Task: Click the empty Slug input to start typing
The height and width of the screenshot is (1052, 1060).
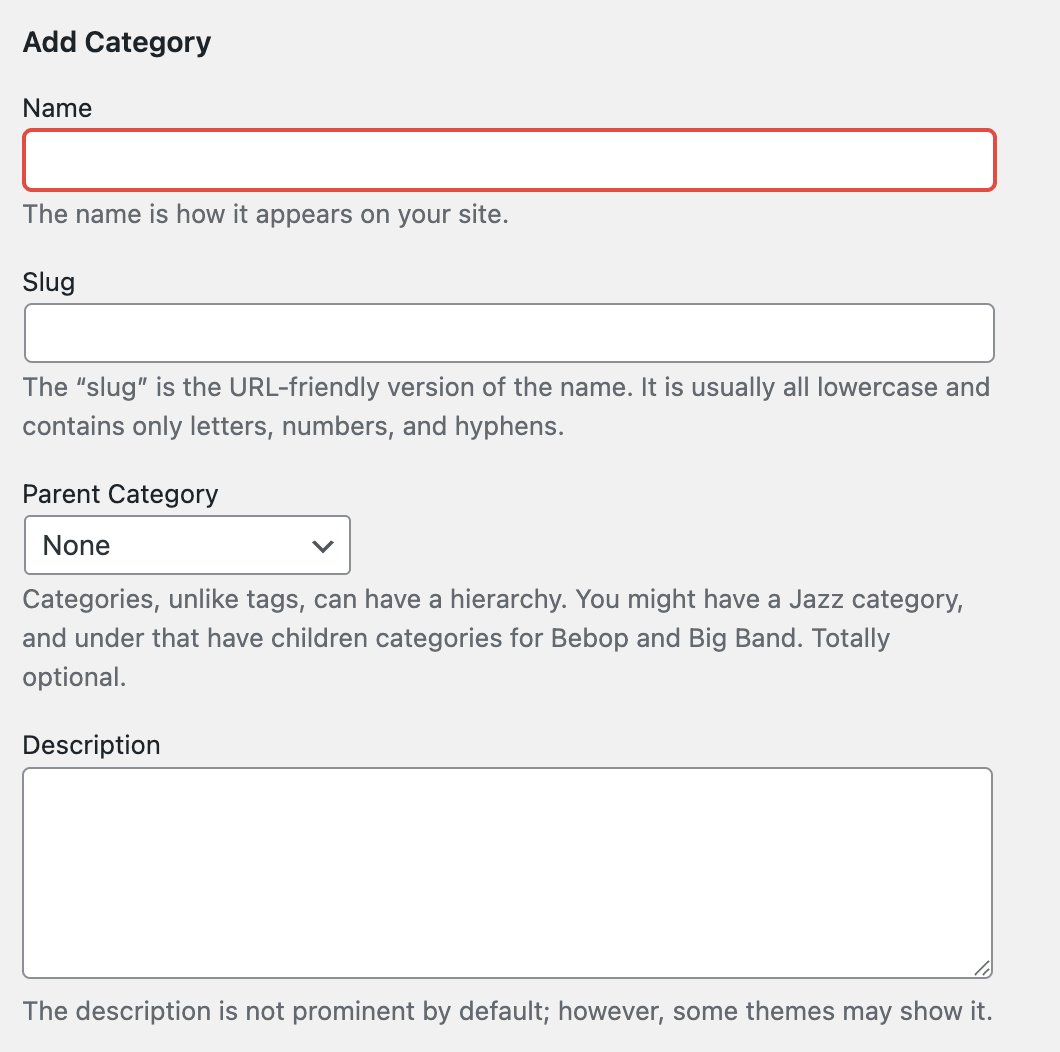Action: pos(509,332)
